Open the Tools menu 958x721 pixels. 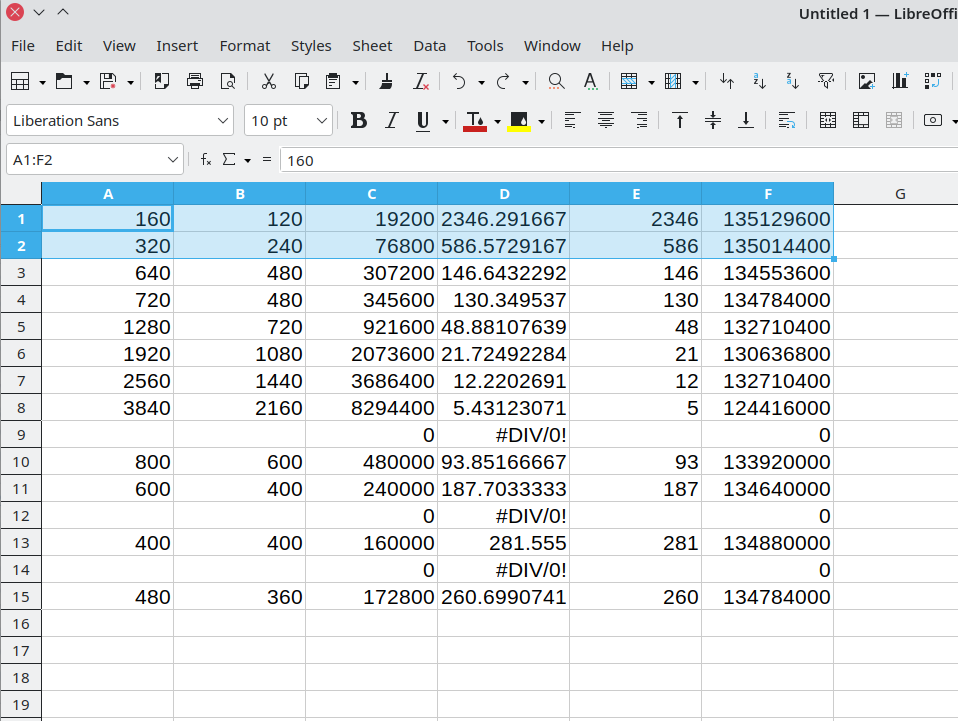485,46
